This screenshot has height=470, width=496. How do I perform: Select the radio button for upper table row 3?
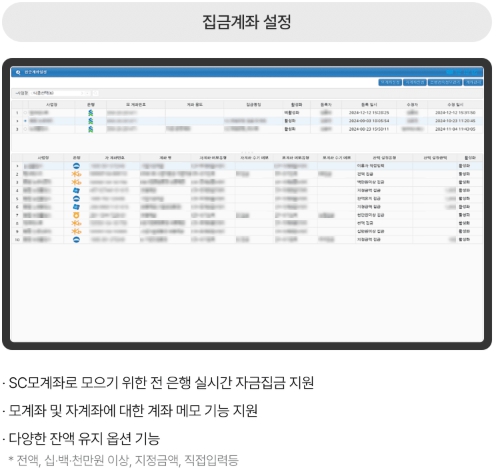click(x=25, y=129)
